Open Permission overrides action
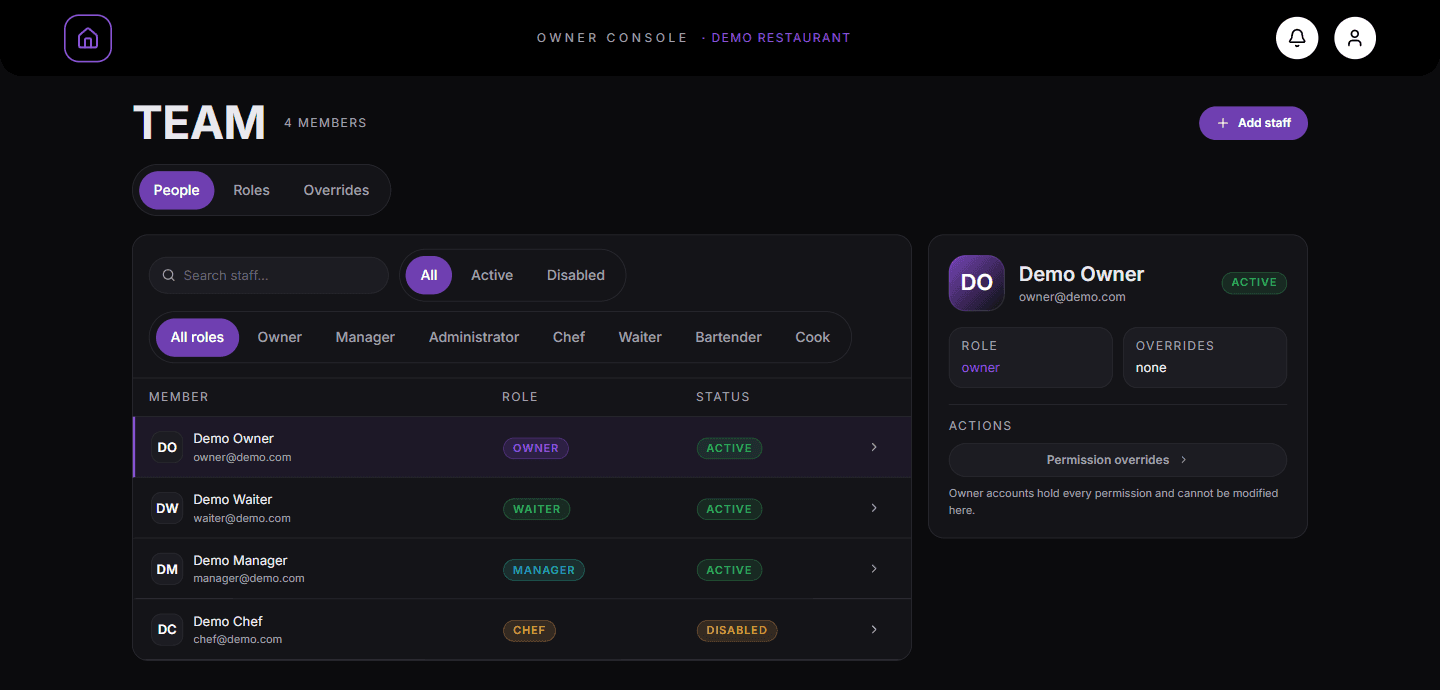This screenshot has width=1440, height=690. pos(1117,460)
